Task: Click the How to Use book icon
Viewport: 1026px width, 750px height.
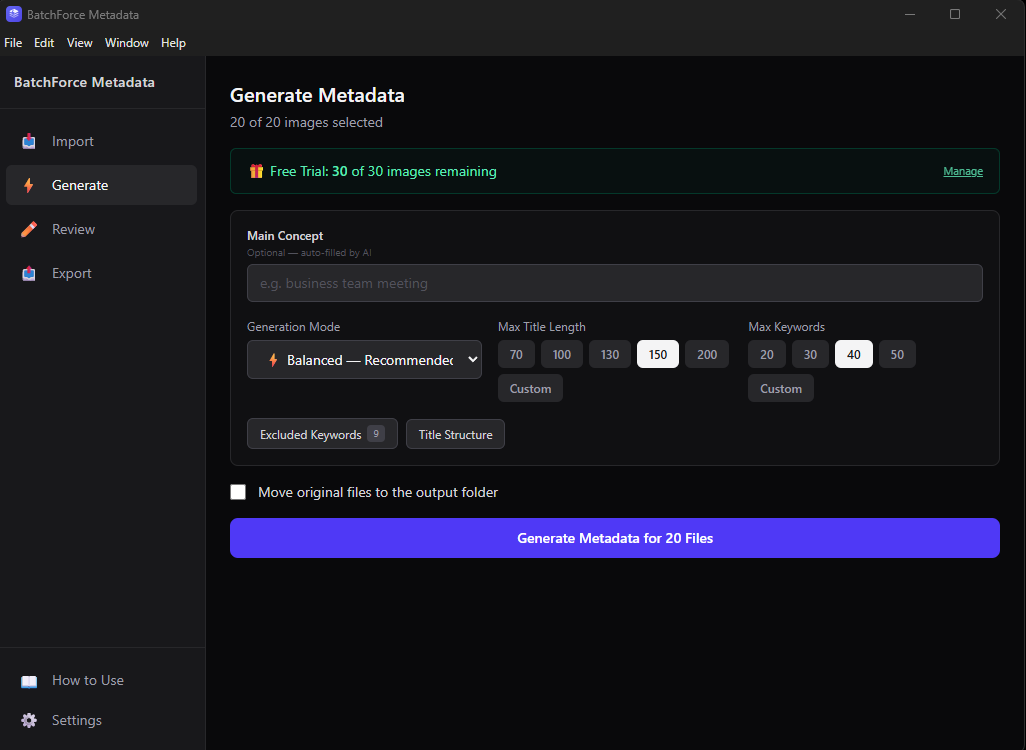Action: point(29,680)
